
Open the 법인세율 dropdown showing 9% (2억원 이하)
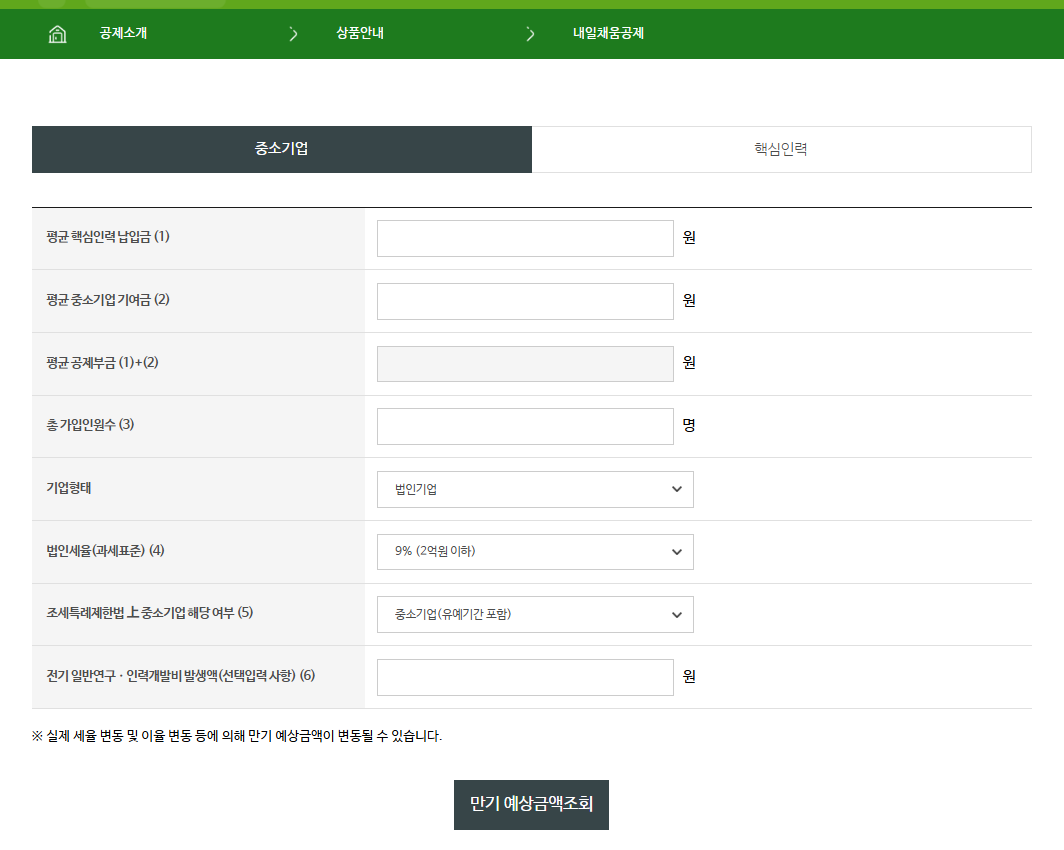point(535,552)
